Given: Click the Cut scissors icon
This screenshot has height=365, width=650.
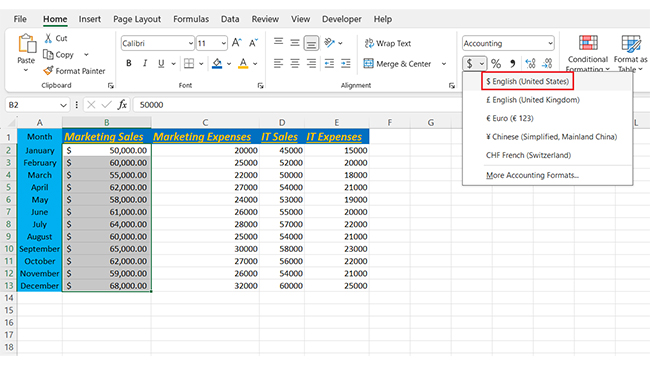Looking at the screenshot, I should tap(49, 38).
